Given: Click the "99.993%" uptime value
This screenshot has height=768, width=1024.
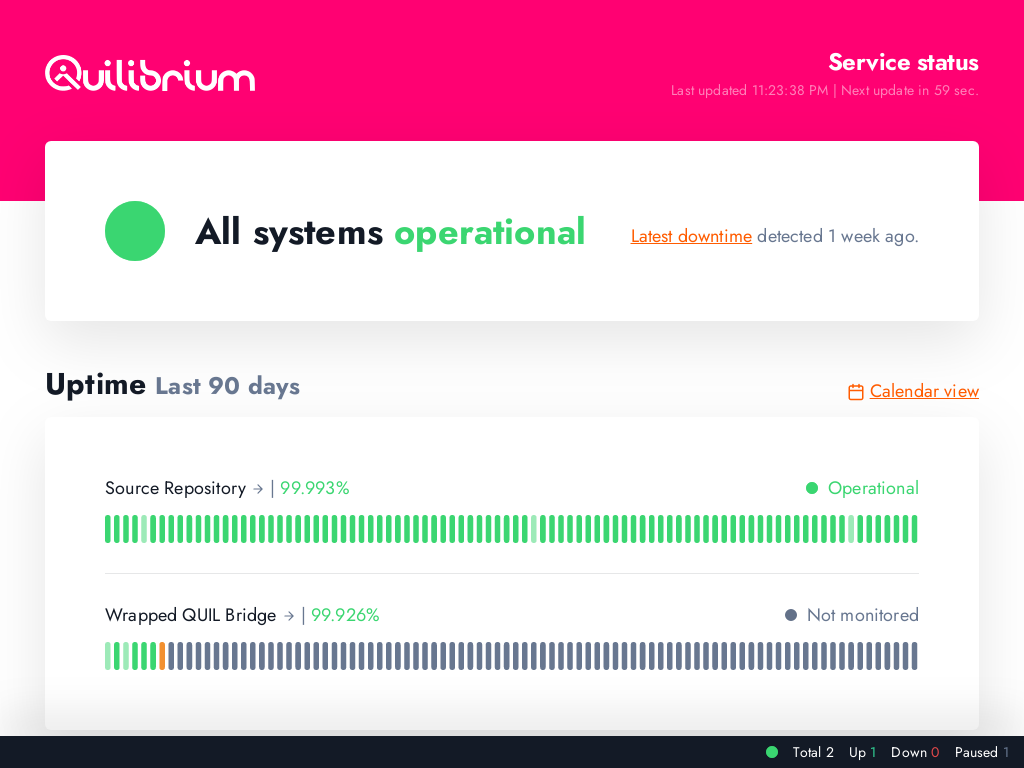Looking at the screenshot, I should click(315, 488).
